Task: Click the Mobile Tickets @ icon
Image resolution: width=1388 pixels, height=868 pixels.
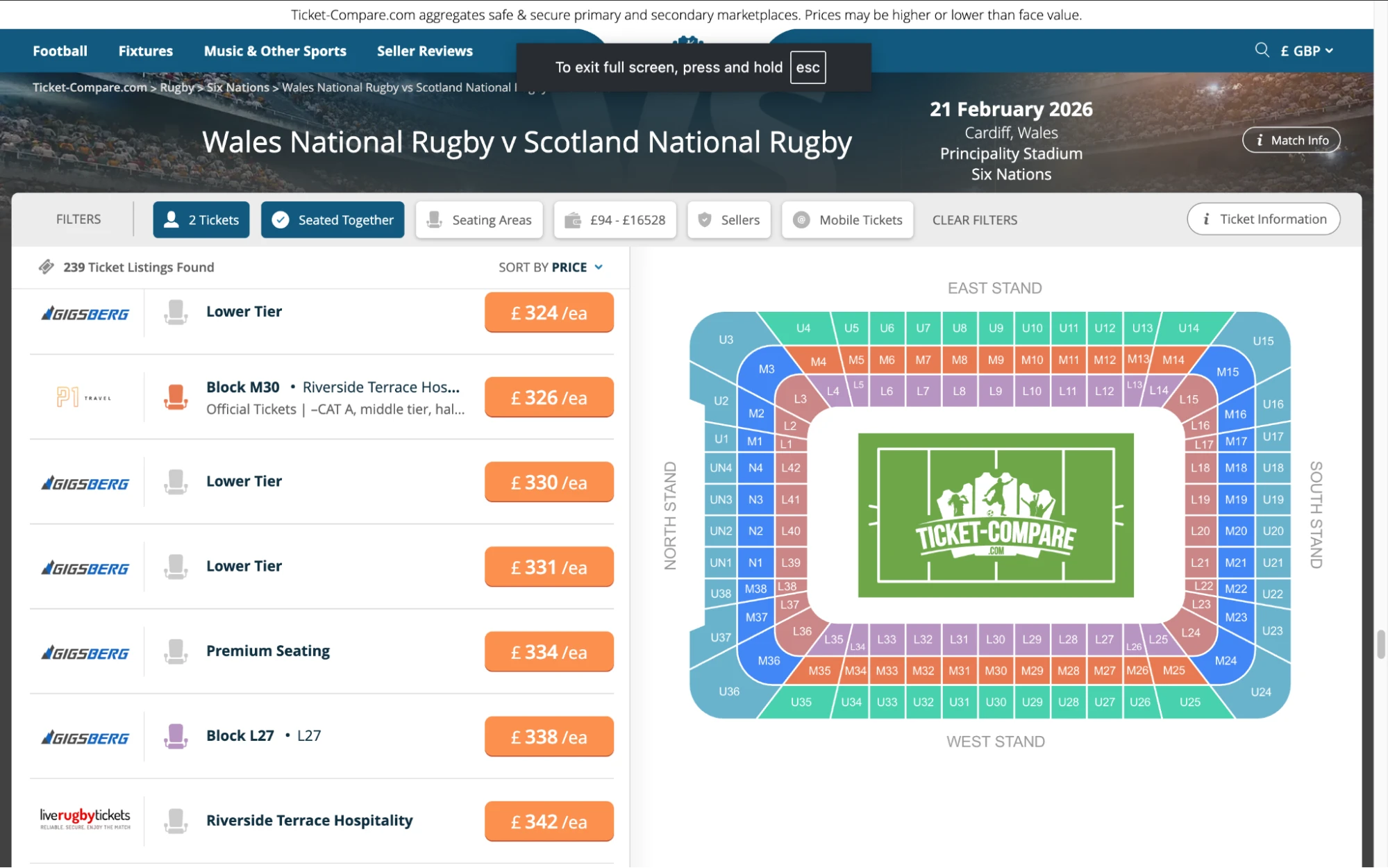Action: click(x=800, y=219)
